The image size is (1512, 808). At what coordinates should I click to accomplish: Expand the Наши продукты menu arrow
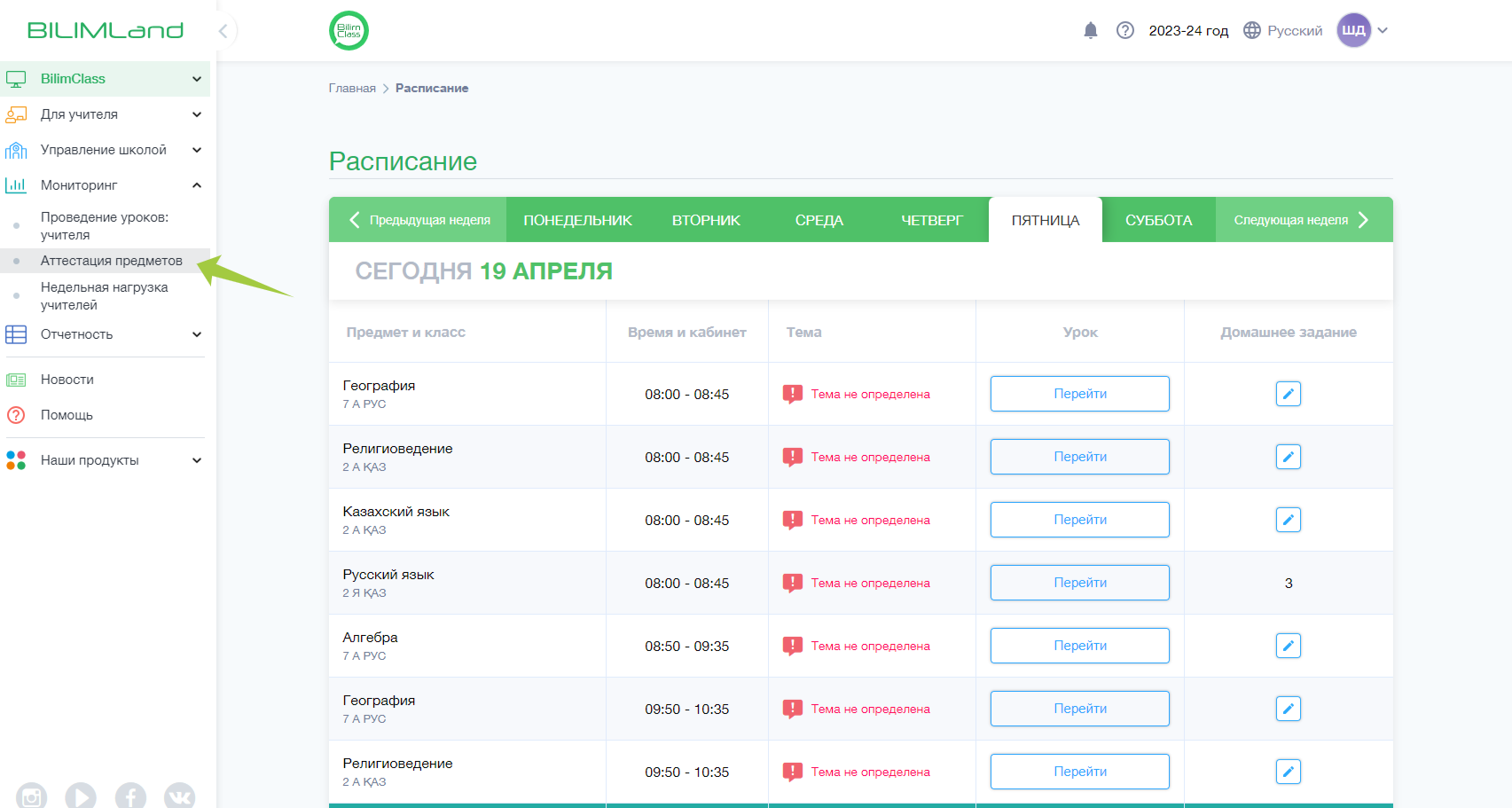click(x=197, y=460)
